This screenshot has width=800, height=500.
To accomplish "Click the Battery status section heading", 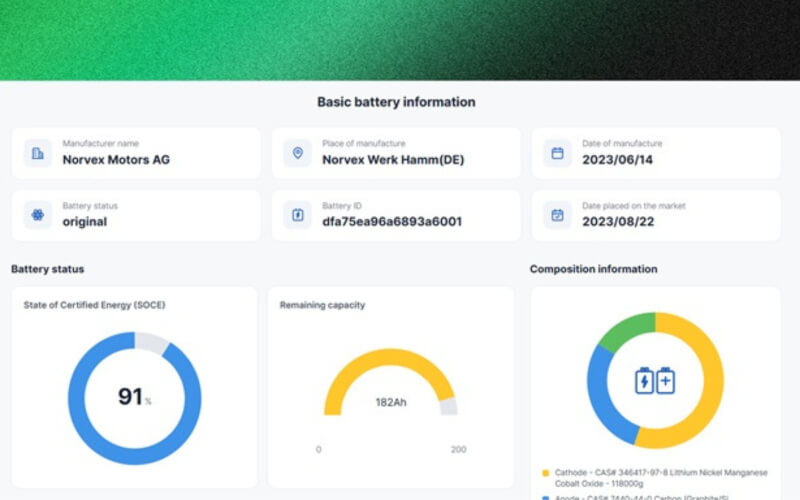I will [x=47, y=269].
